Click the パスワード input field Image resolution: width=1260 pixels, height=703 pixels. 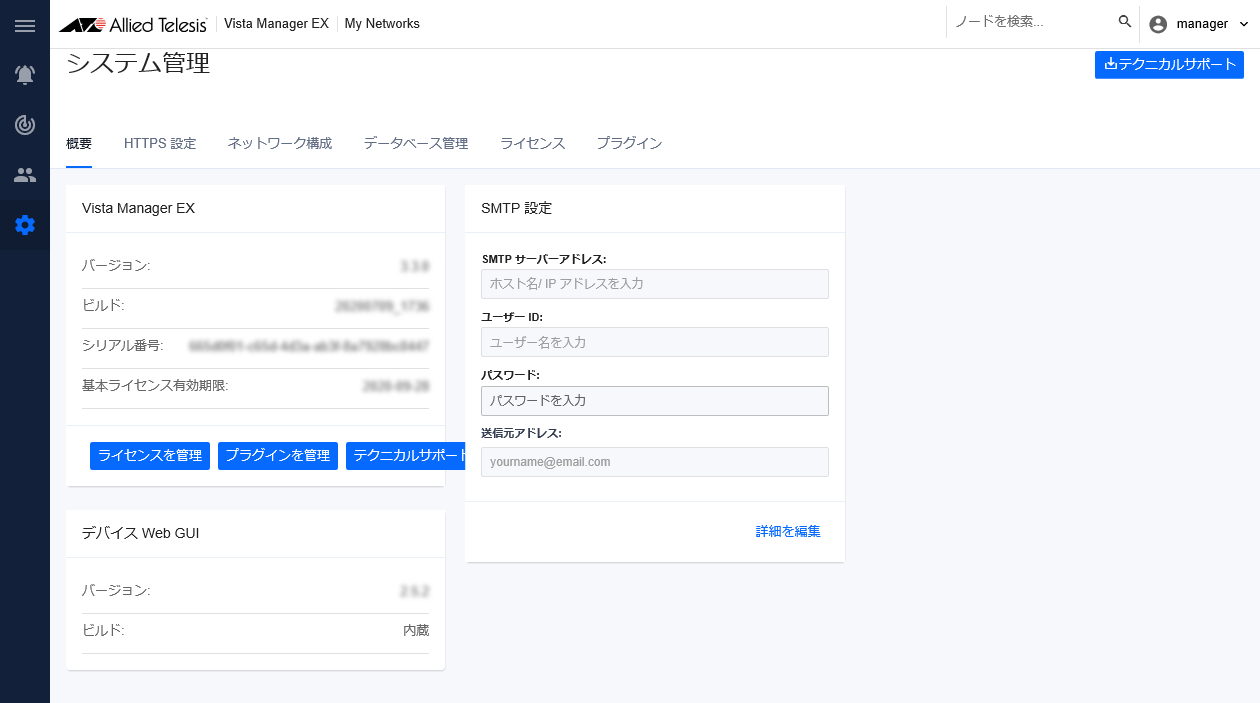655,401
